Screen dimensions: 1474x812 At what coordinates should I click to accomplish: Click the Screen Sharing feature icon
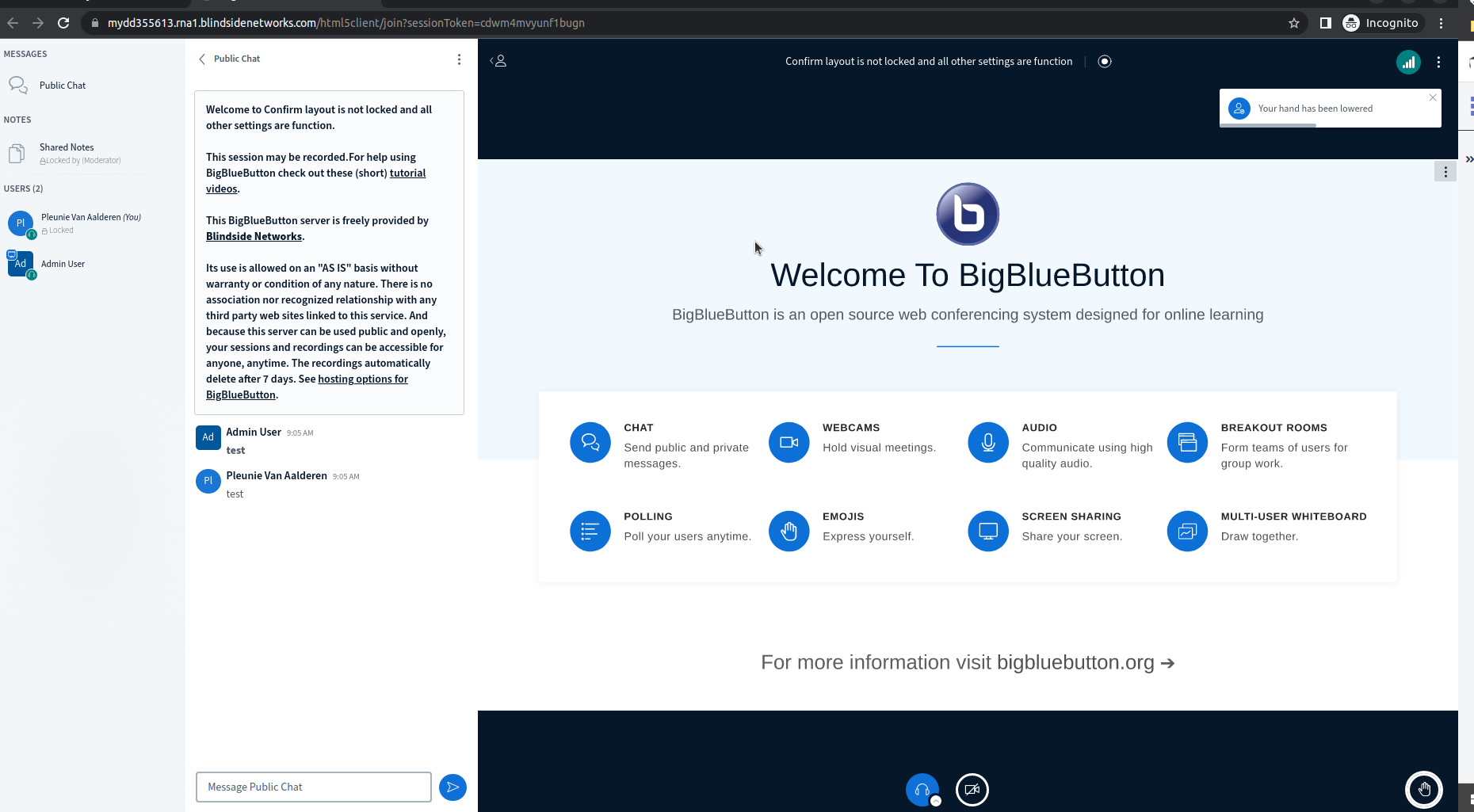(x=988, y=531)
